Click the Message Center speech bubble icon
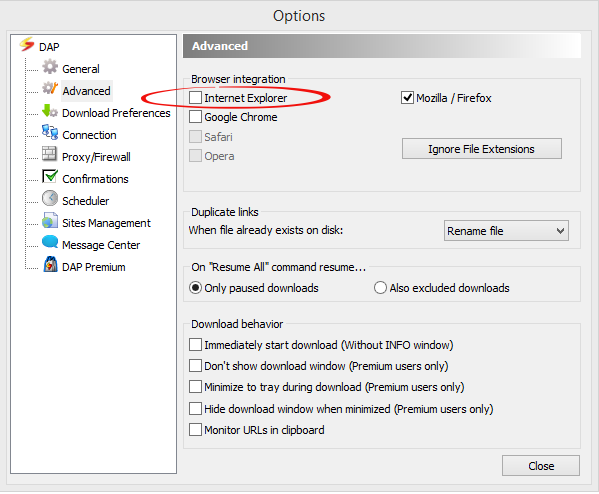599x494 pixels. tap(50, 242)
